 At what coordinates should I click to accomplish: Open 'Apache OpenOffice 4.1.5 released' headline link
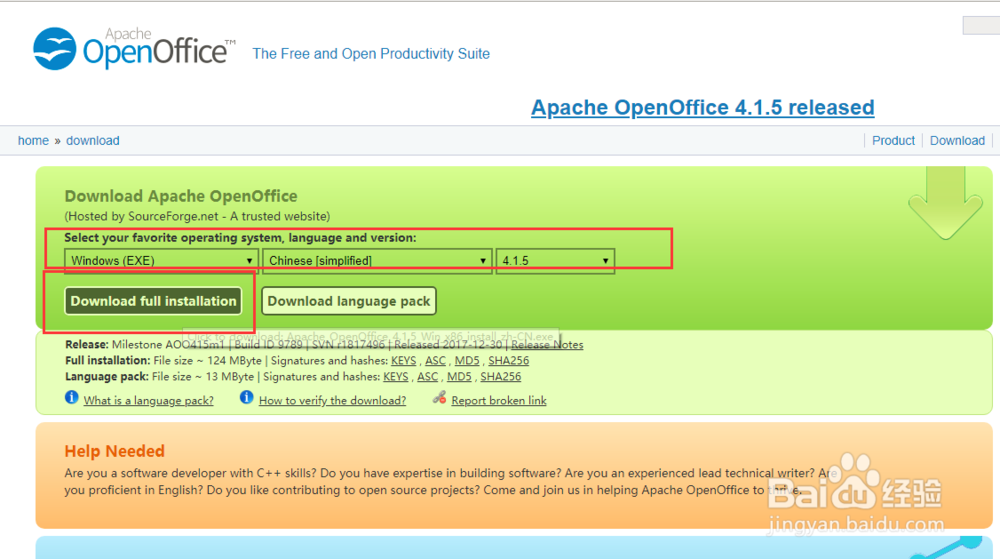703,107
